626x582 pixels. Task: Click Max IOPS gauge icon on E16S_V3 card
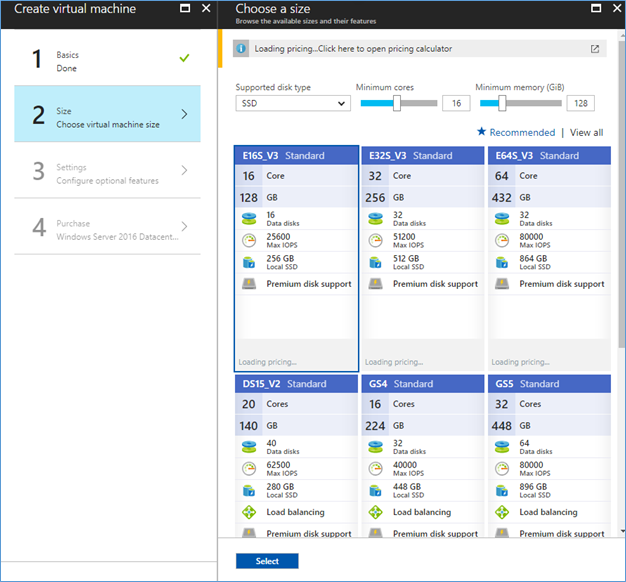click(249, 240)
